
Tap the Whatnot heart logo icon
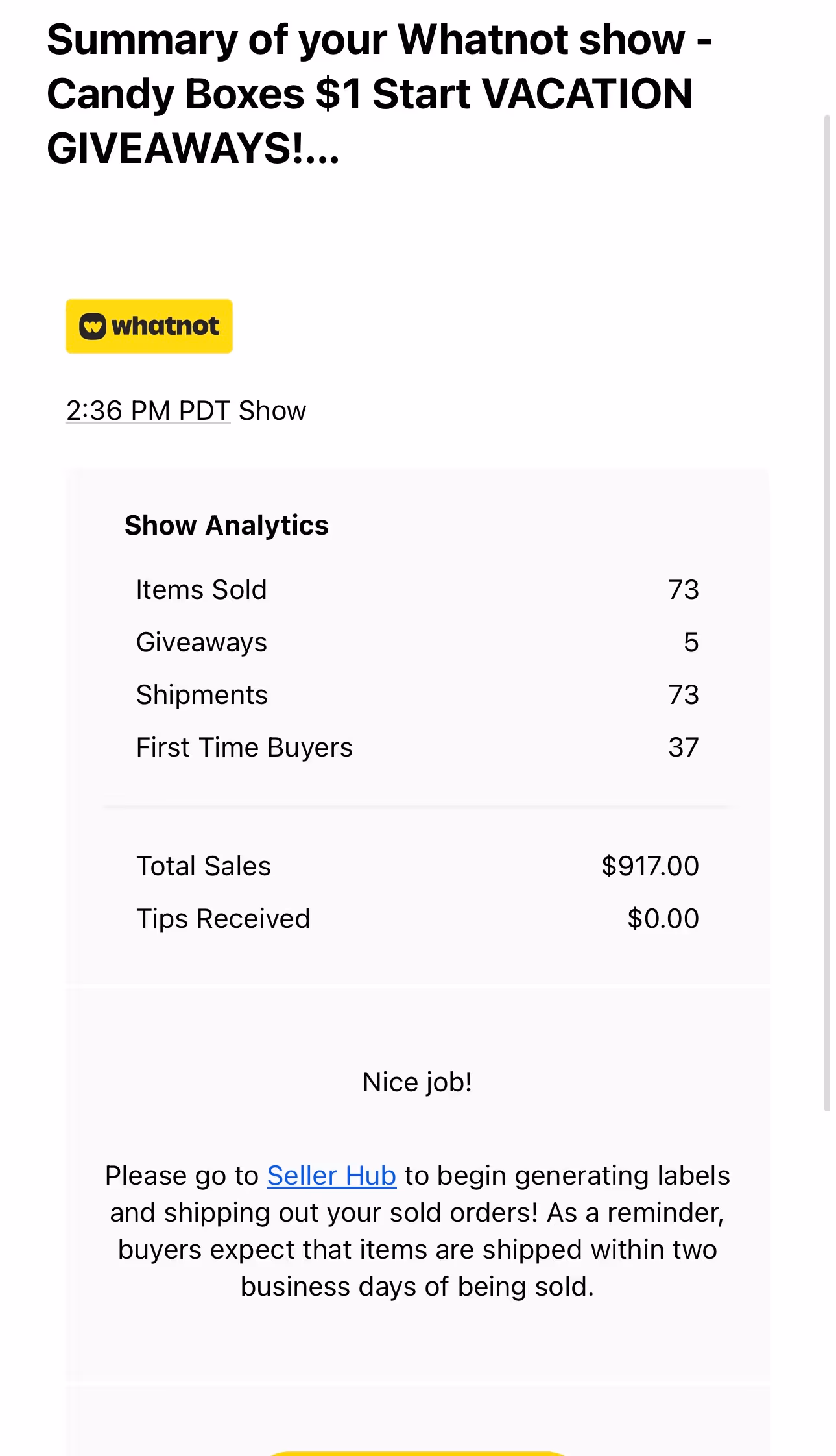click(93, 326)
